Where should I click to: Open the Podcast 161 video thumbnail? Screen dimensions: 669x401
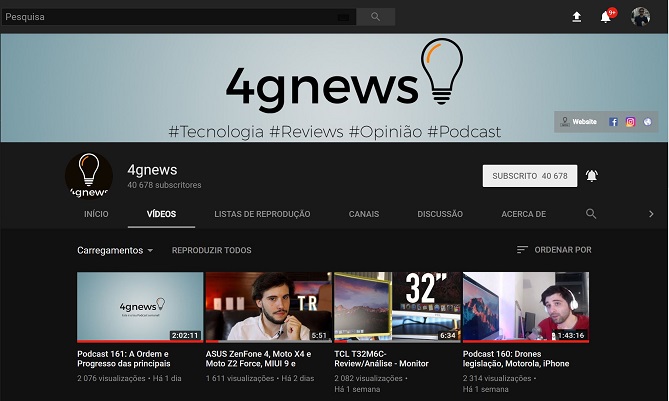tap(140, 307)
